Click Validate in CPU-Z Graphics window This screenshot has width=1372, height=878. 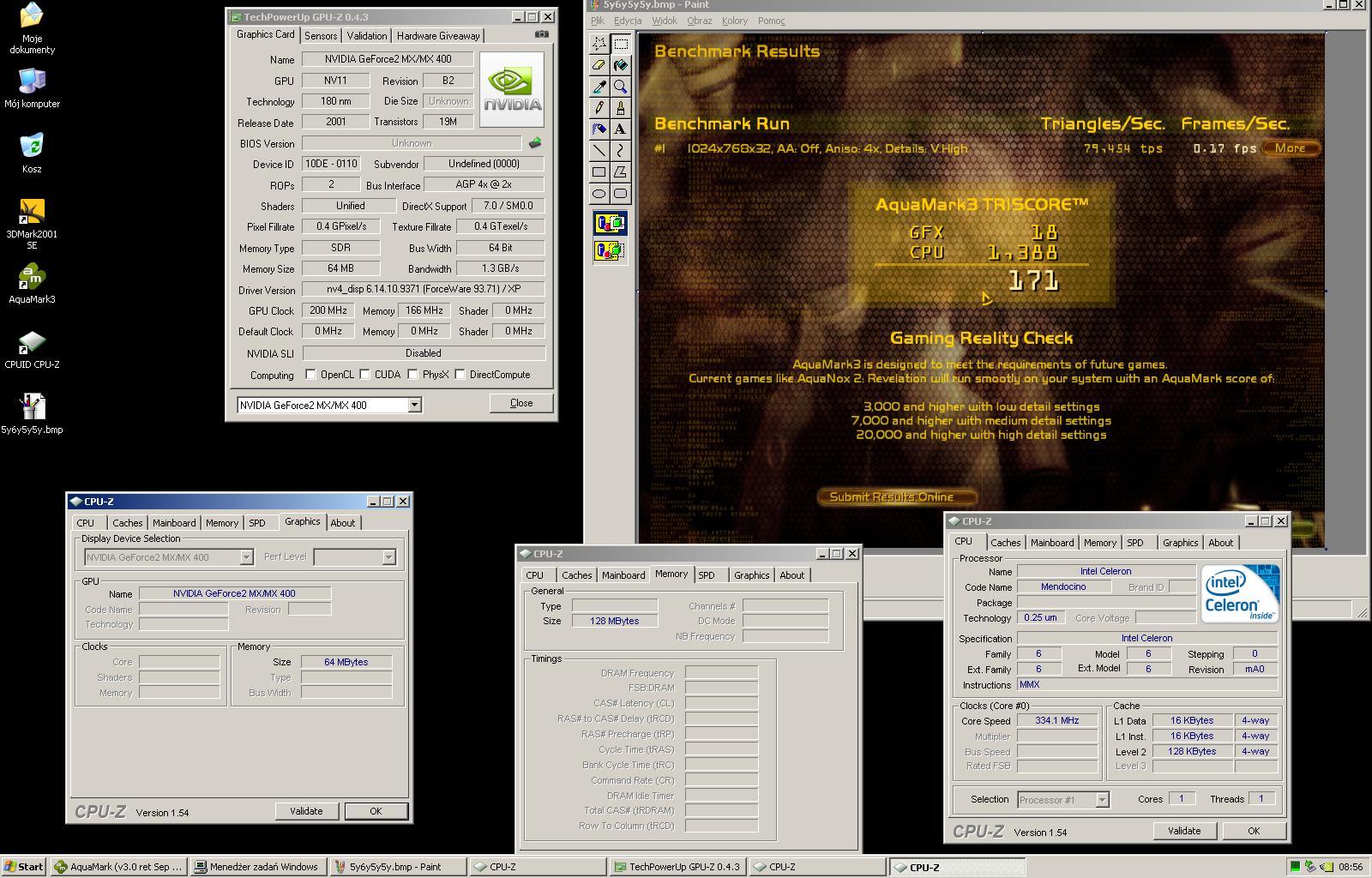tap(306, 811)
